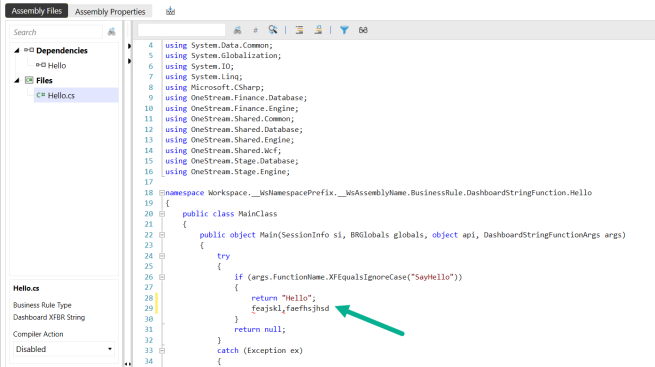Click the binoculars icon next to Search
The image size is (655, 367).
pos(111,32)
